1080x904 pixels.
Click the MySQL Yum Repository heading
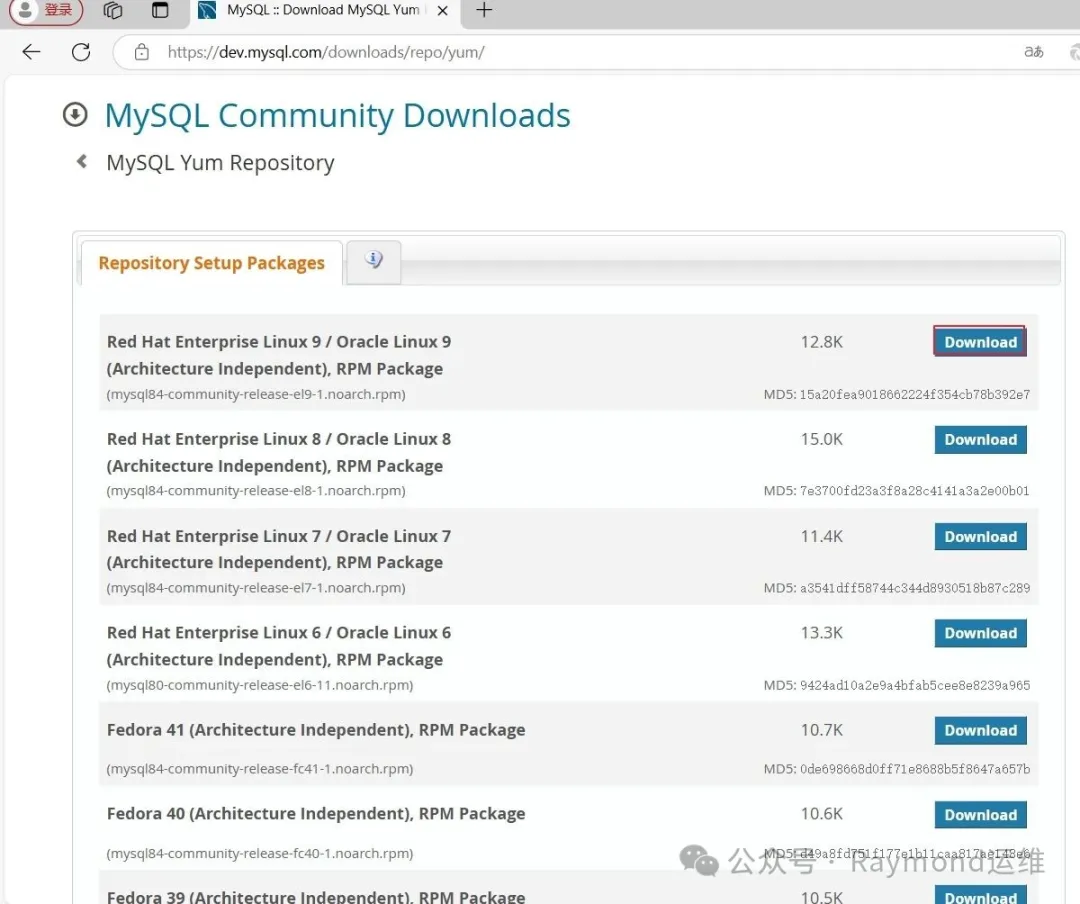click(220, 163)
